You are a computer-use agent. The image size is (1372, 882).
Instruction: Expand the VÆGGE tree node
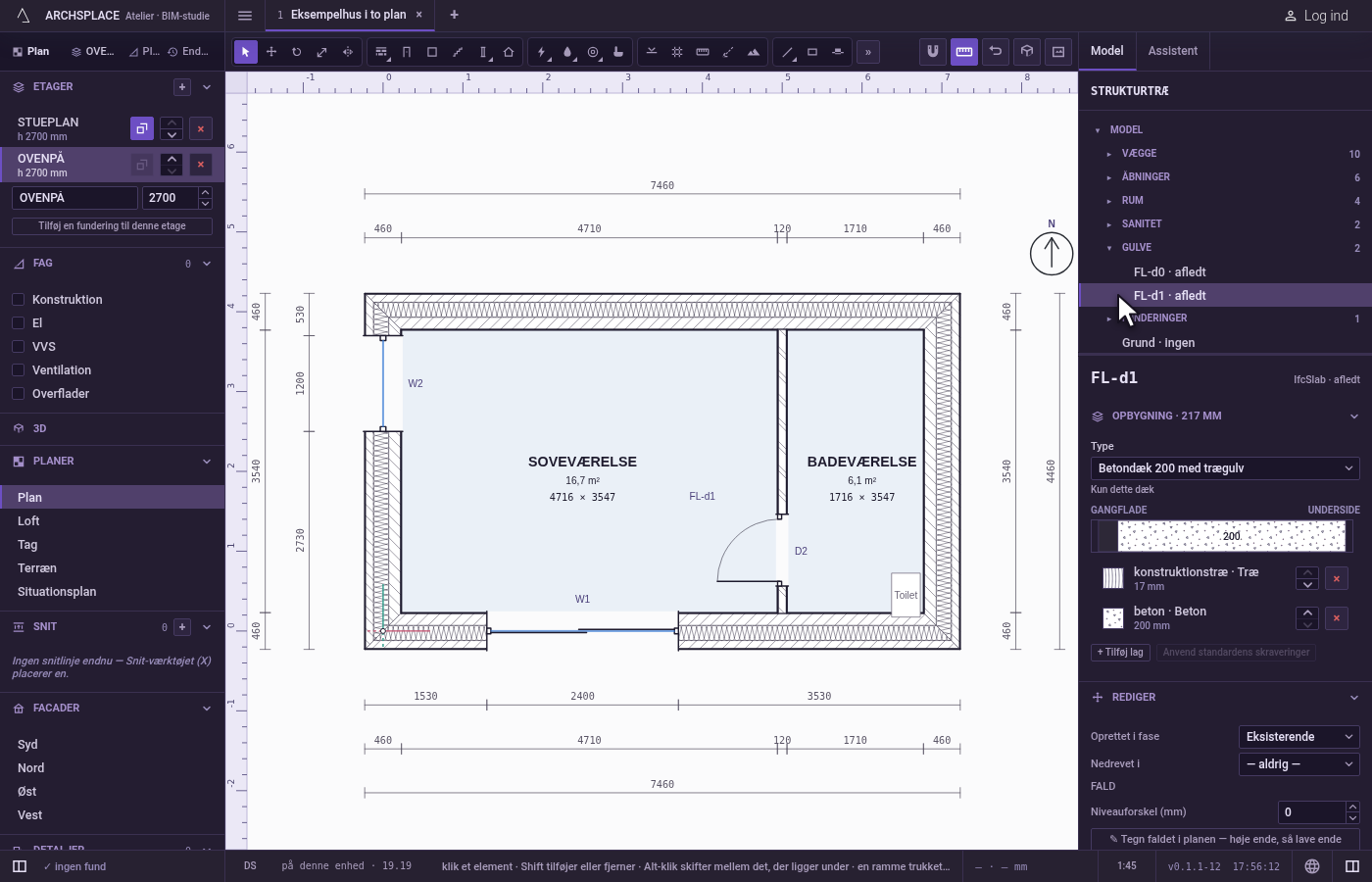(1109, 154)
